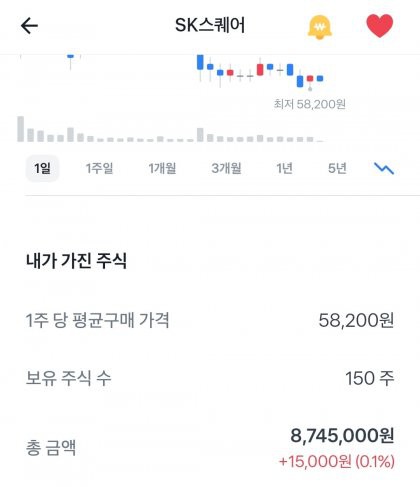Select the 5년 chart period tab
The height and width of the screenshot is (487, 420).
(x=337, y=168)
